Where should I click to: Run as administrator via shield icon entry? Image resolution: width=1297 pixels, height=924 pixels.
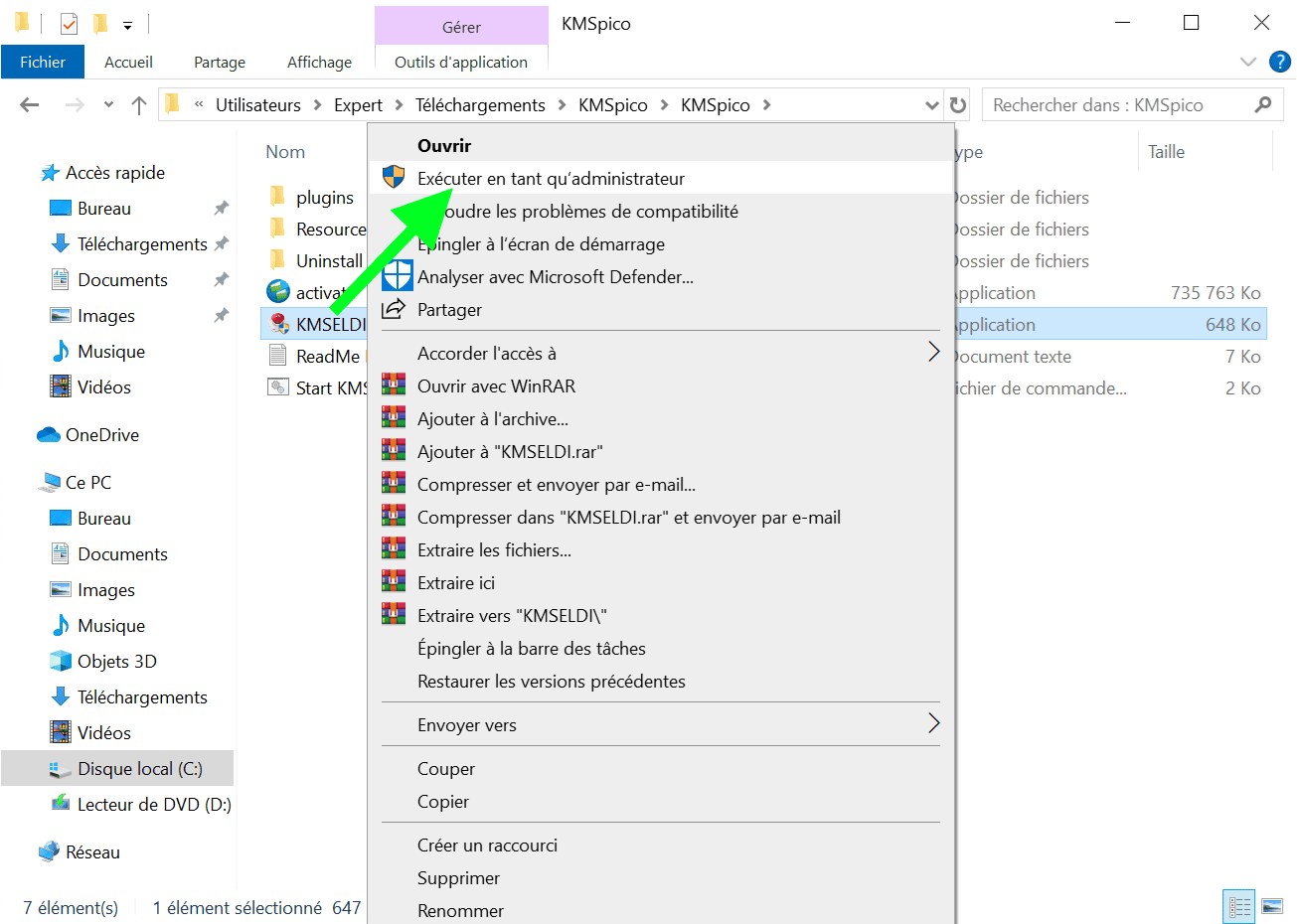550,179
